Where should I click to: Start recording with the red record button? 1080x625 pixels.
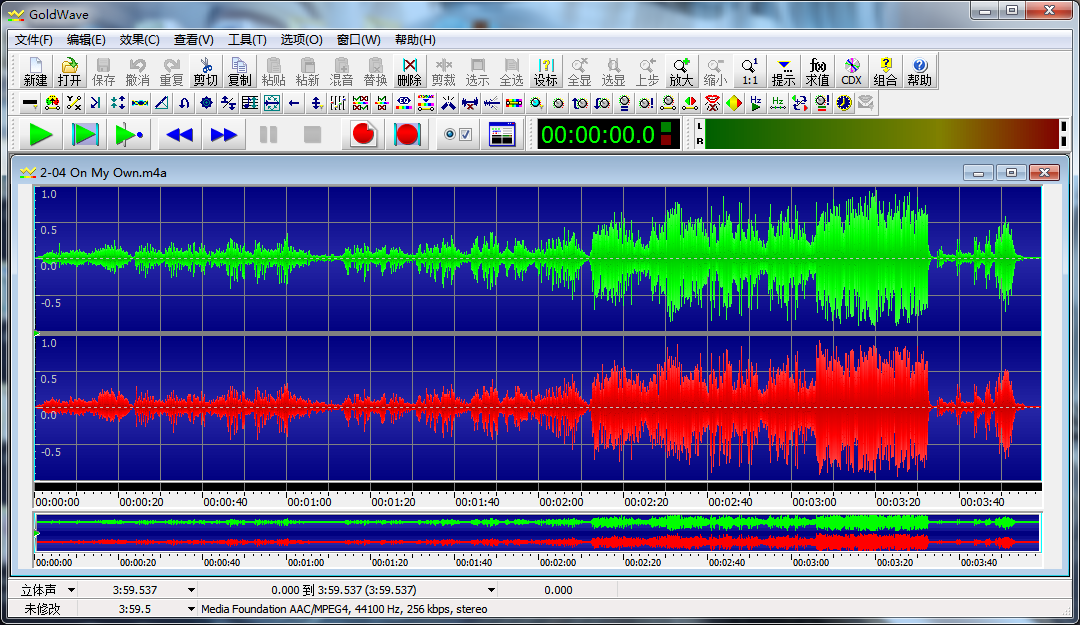click(x=363, y=134)
